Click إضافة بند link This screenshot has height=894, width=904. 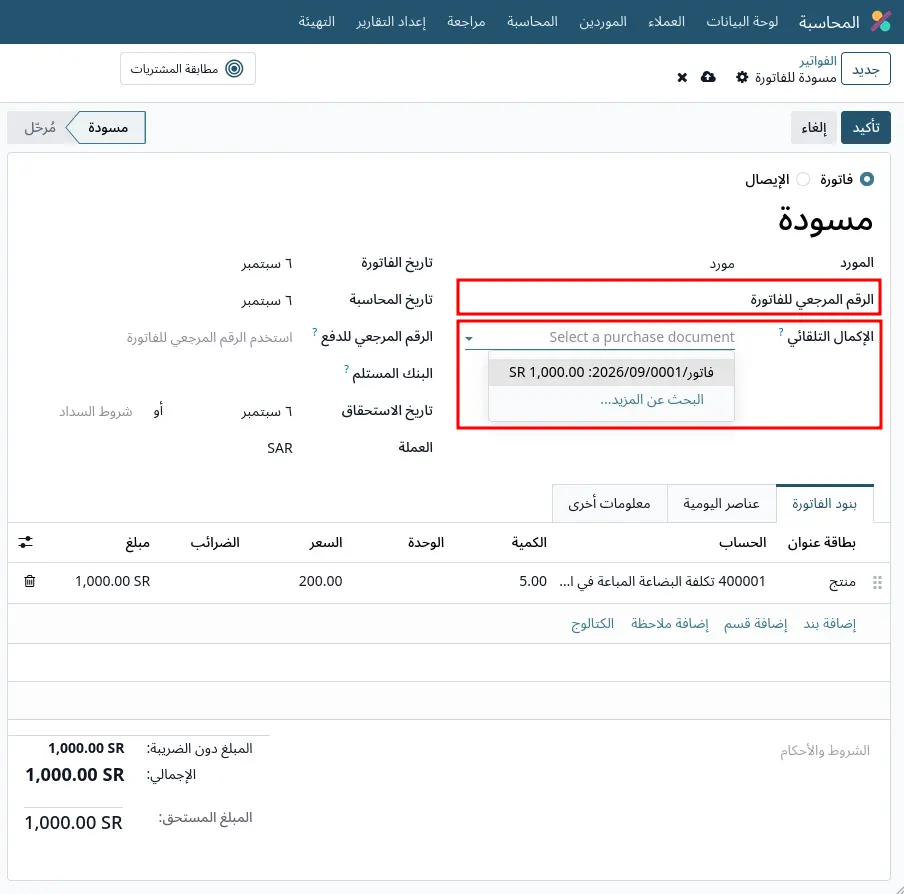[x=830, y=624]
